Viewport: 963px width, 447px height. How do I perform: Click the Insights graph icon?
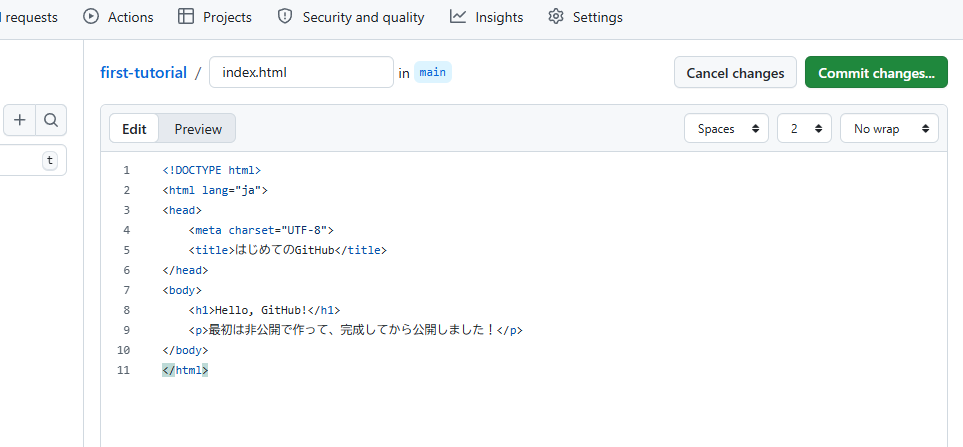click(x=458, y=17)
